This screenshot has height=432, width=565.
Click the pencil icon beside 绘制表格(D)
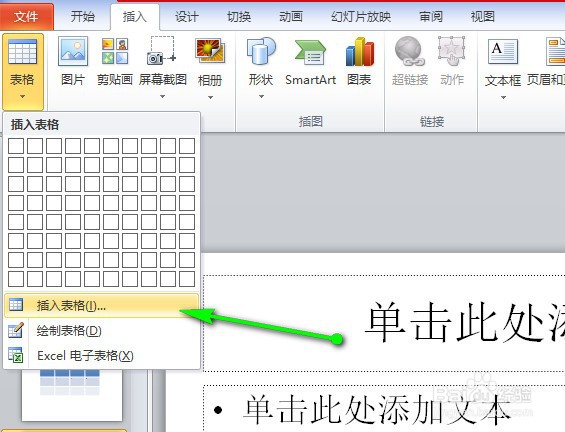[16, 330]
